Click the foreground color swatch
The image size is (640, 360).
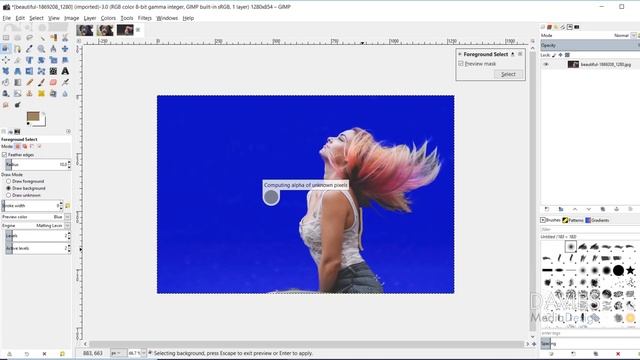click(x=33, y=117)
